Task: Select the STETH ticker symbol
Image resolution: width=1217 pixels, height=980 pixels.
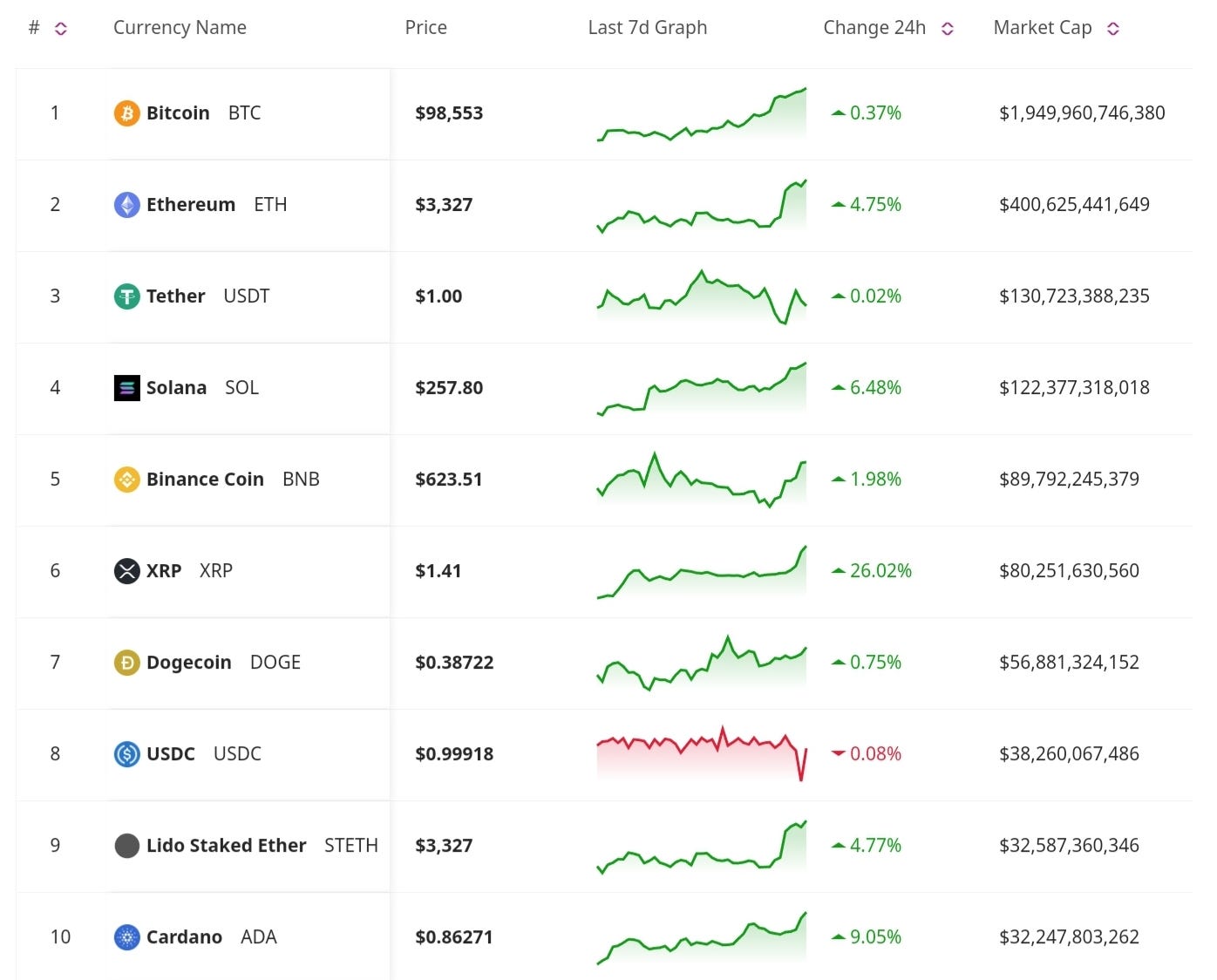Action: [x=351, y=846]
